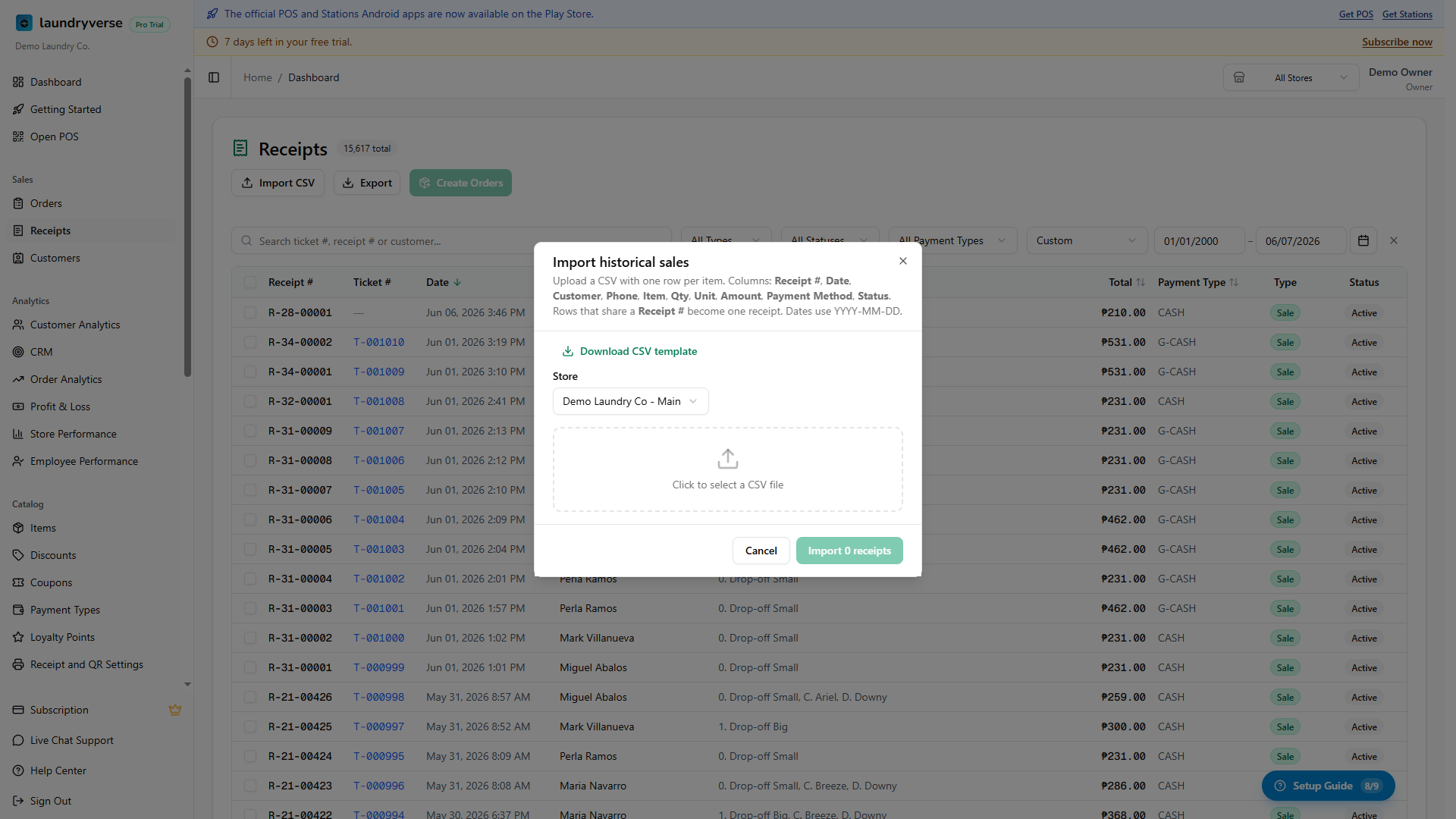1456x819 pixels.
Task: Open Dashboard in the sidebar
Action: pyautogui.click(x=55, y=82)
